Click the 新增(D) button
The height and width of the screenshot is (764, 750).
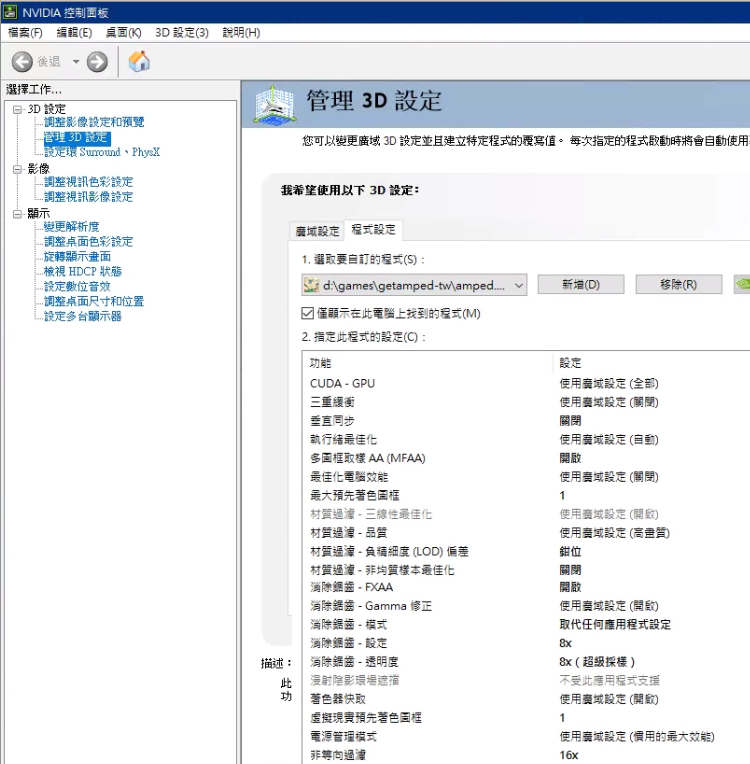pyautogui.click(x=581, y=285)
